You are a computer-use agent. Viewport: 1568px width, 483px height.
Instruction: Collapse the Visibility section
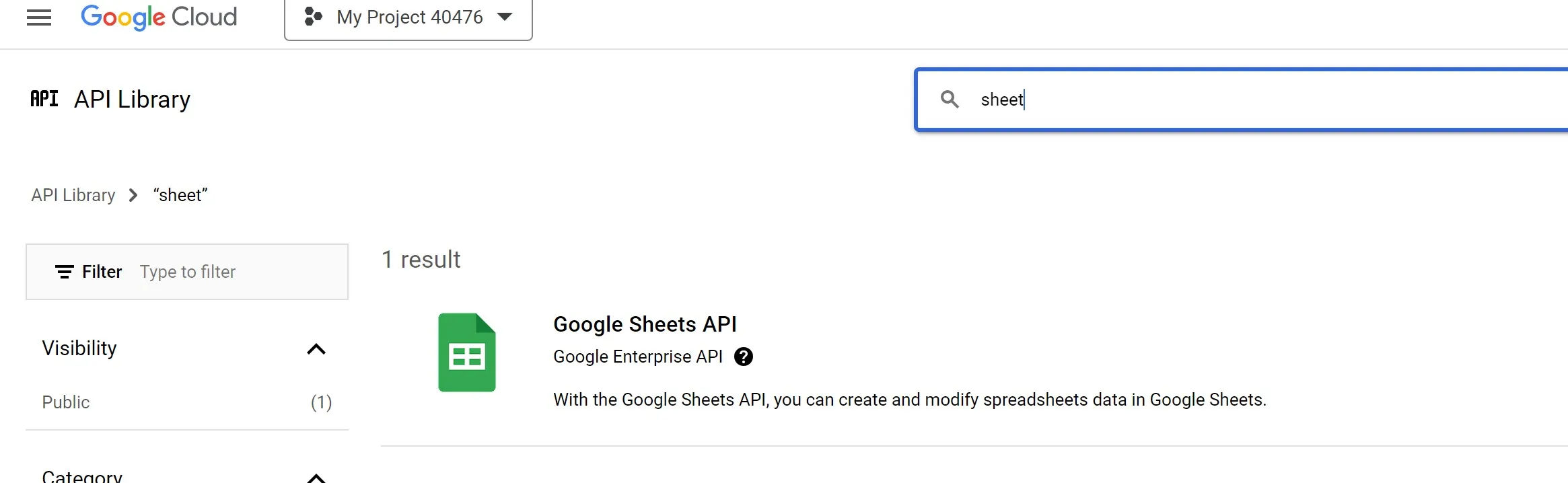316,348
